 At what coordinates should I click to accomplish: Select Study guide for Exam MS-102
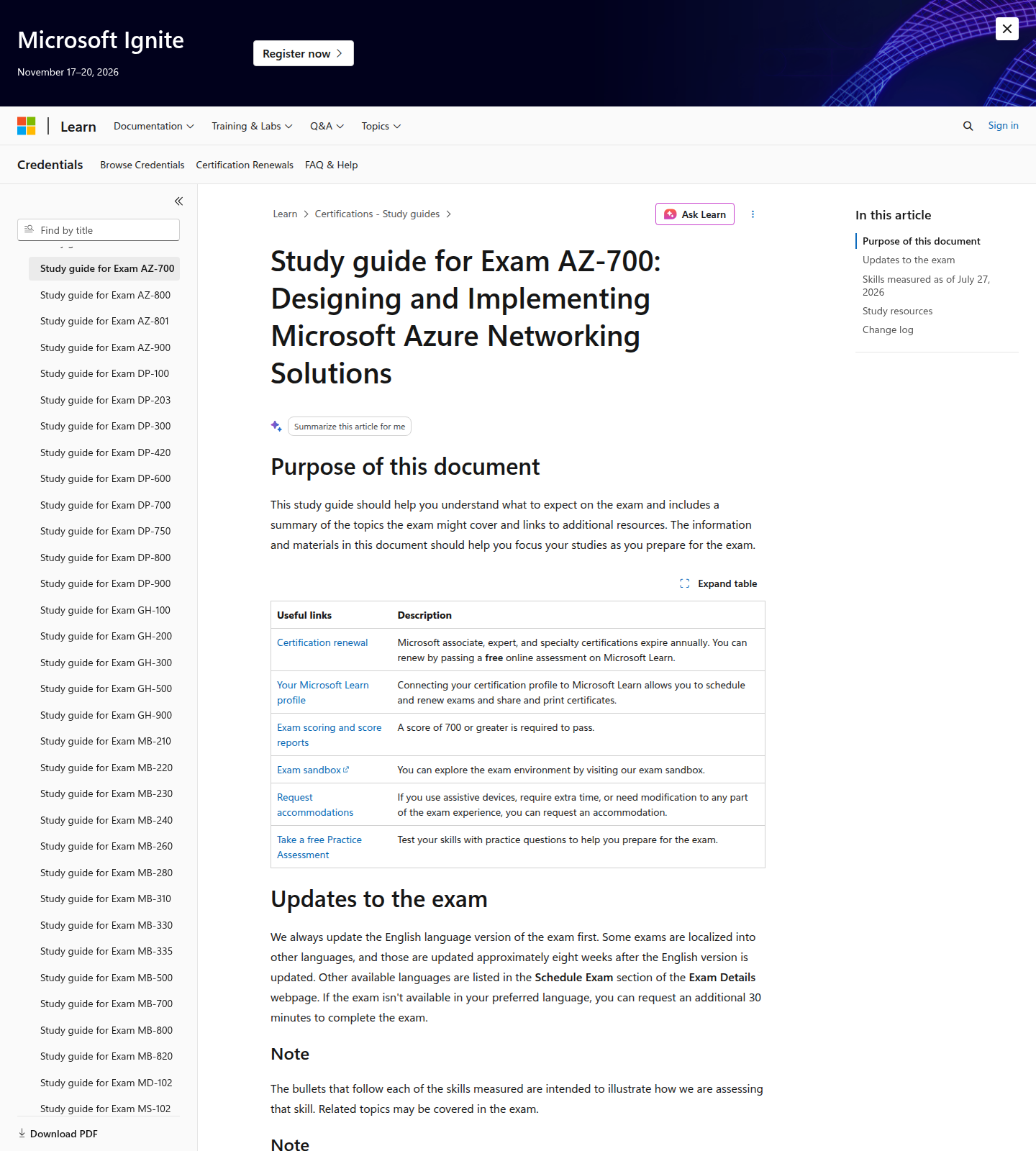105,1109
